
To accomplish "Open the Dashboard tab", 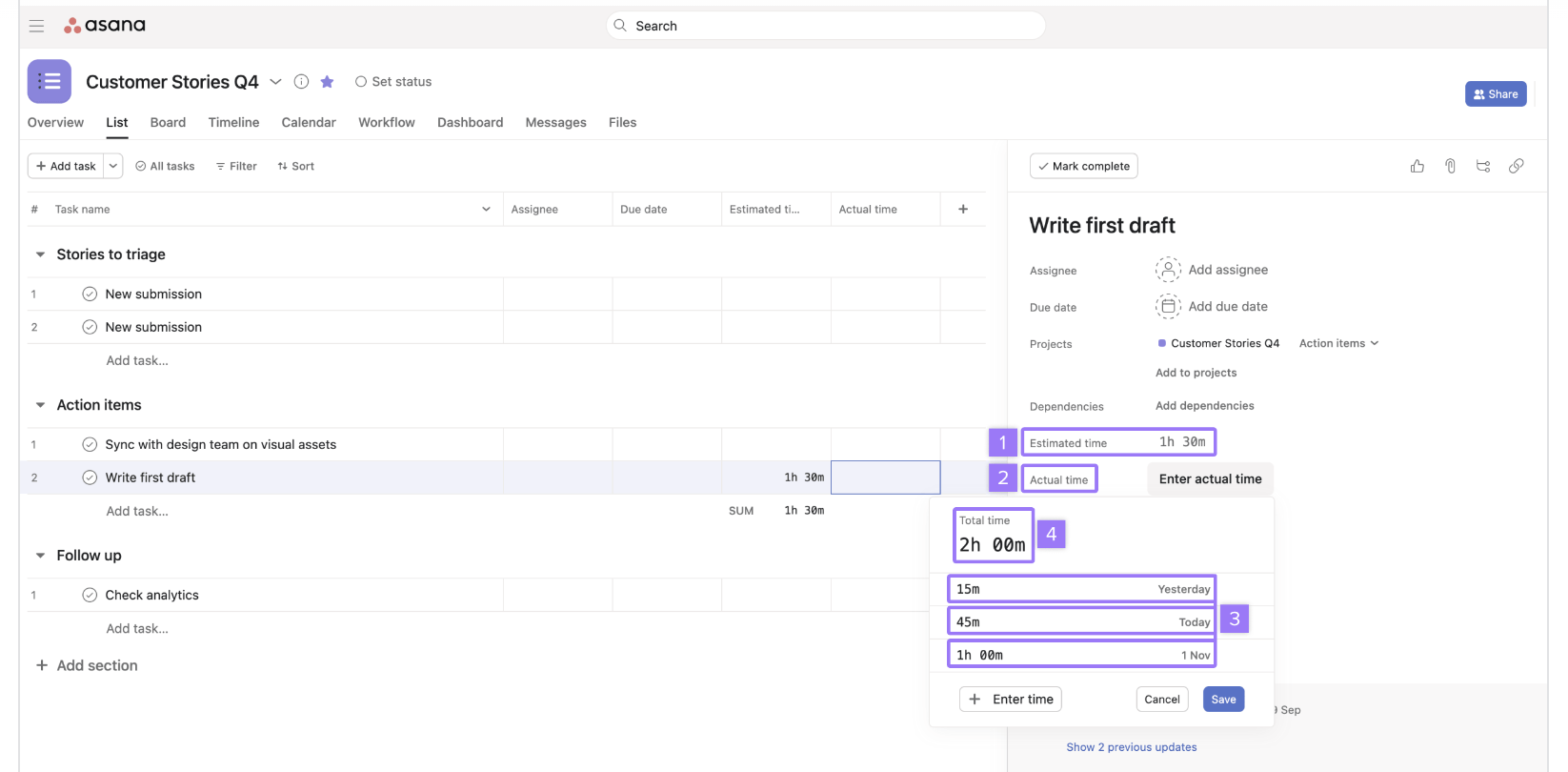I will point(470,122).
